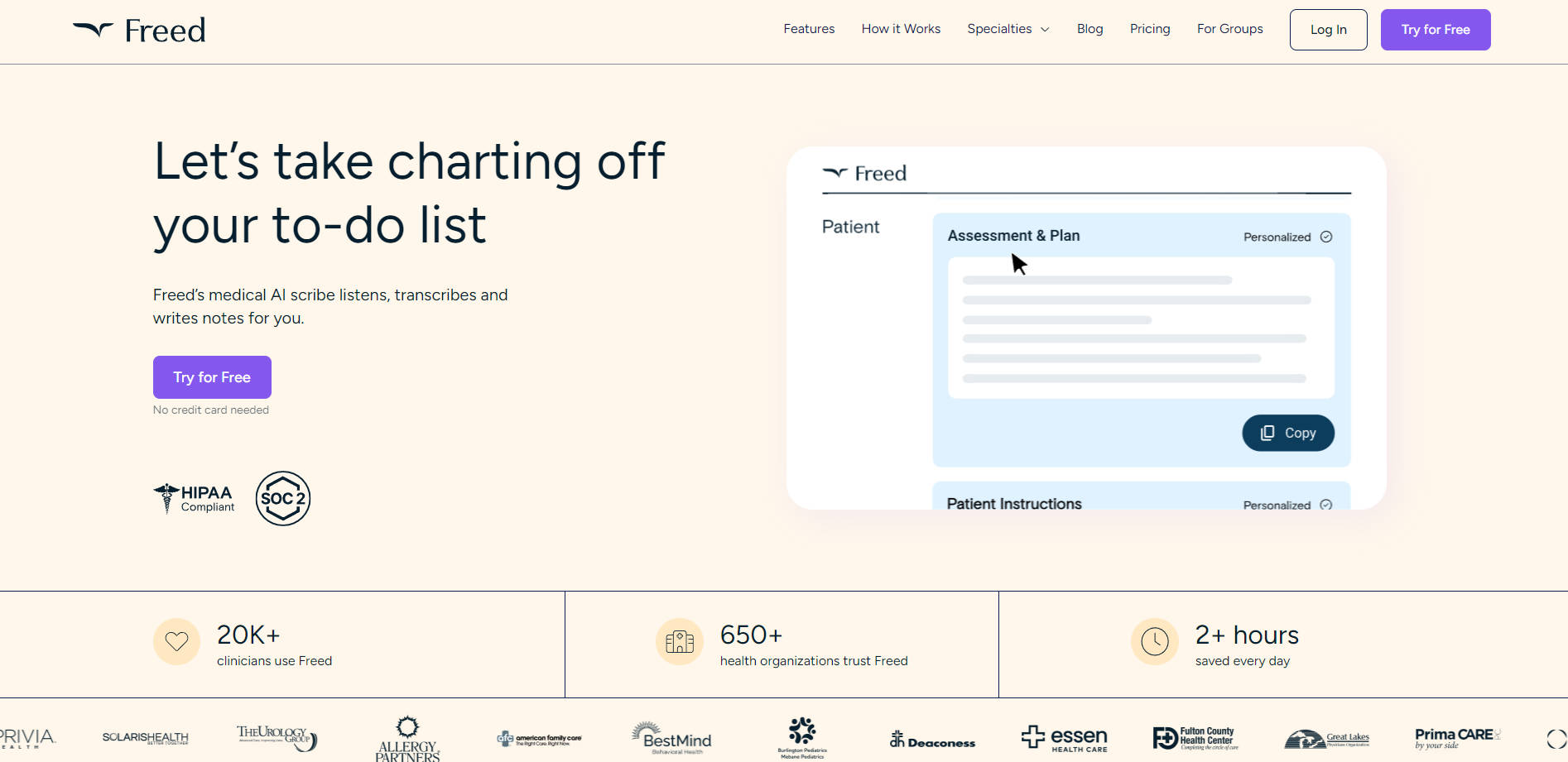Viewport: 1568px width, 762px height.
Task: Click the SOC 2 certification badge
Action: coord(283,498)
